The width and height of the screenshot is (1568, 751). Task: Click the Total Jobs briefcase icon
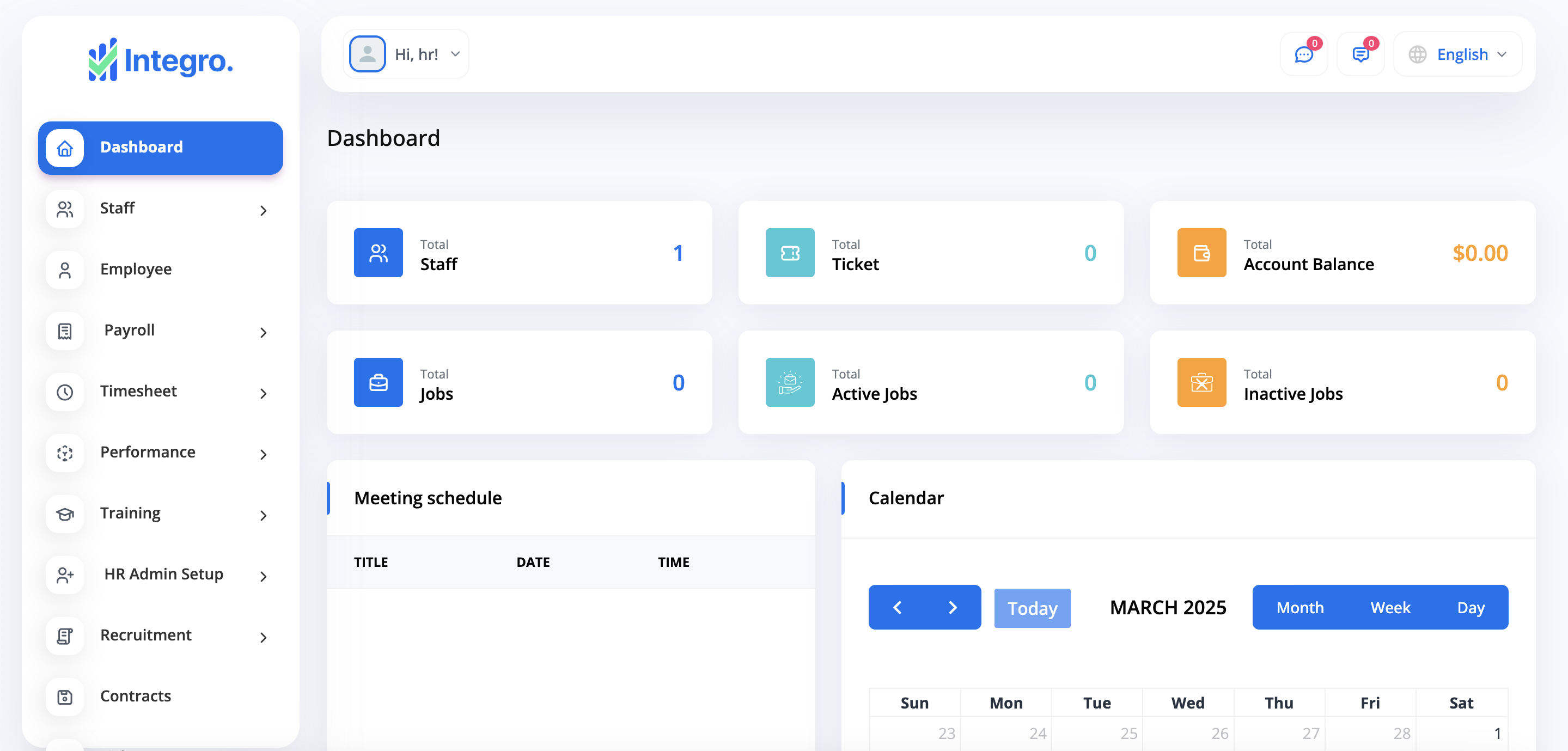pyautogui.click(x=378, y=382)
